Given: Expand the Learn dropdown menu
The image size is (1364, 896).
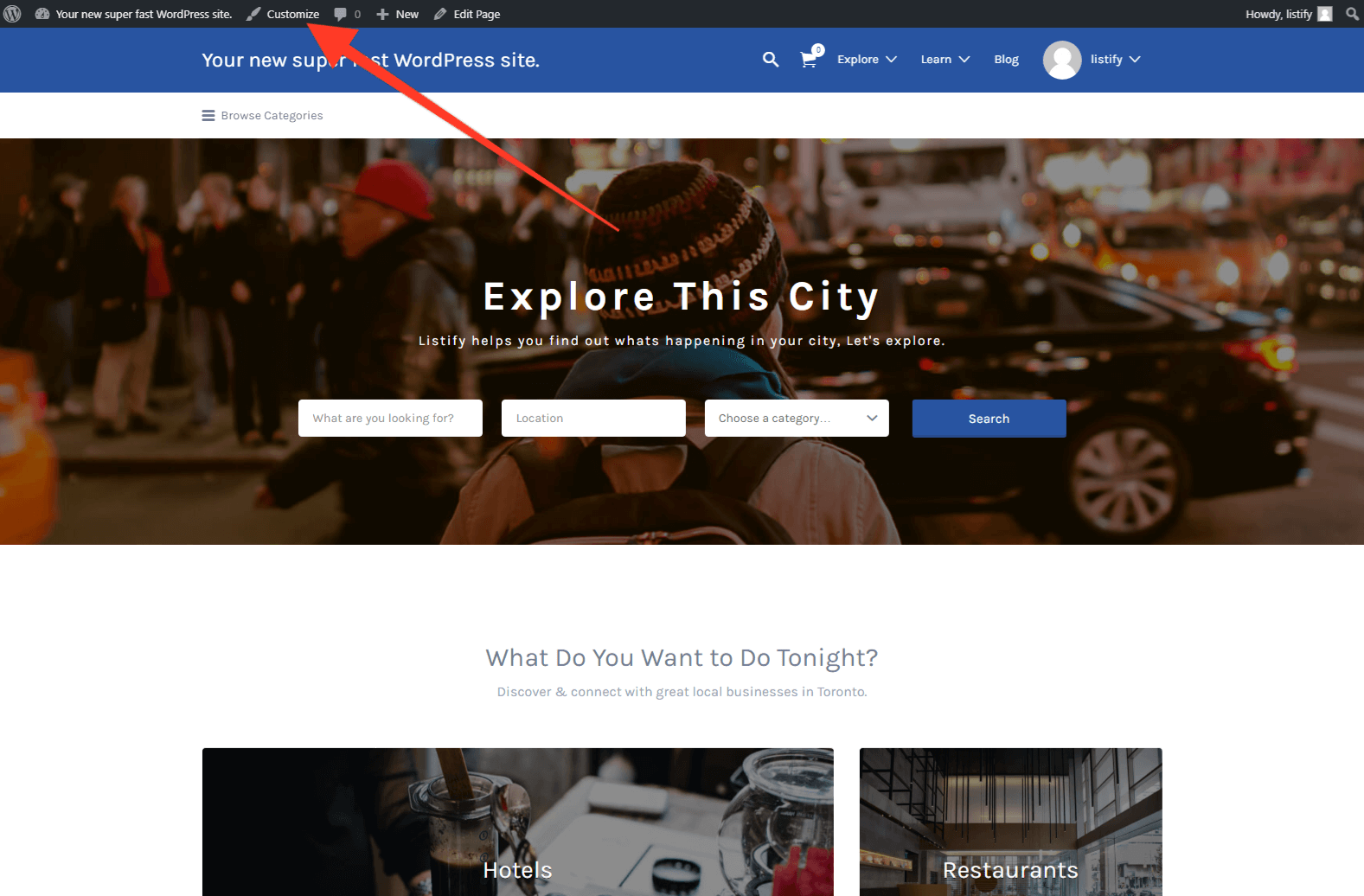Looking at the screenshot, I should (945, 59).
